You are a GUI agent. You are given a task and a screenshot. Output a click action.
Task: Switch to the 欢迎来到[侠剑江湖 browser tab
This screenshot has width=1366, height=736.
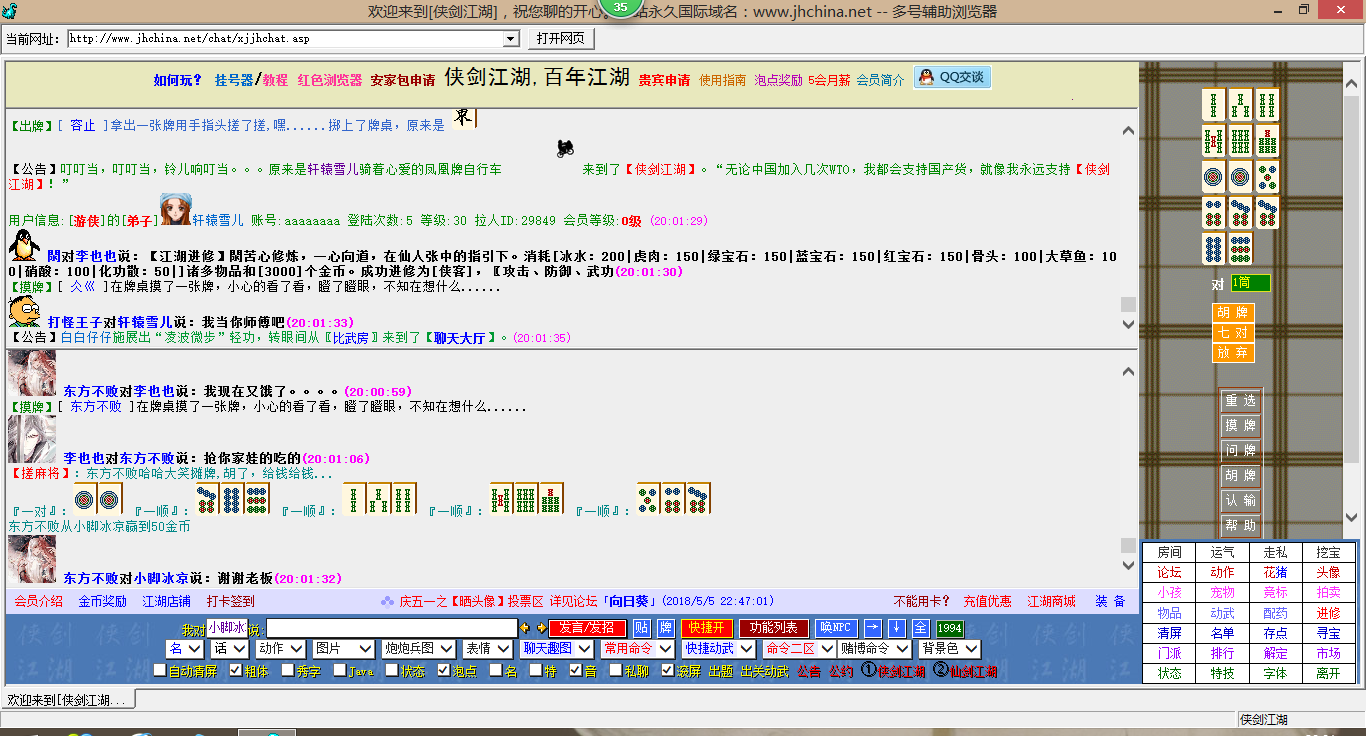67,699
